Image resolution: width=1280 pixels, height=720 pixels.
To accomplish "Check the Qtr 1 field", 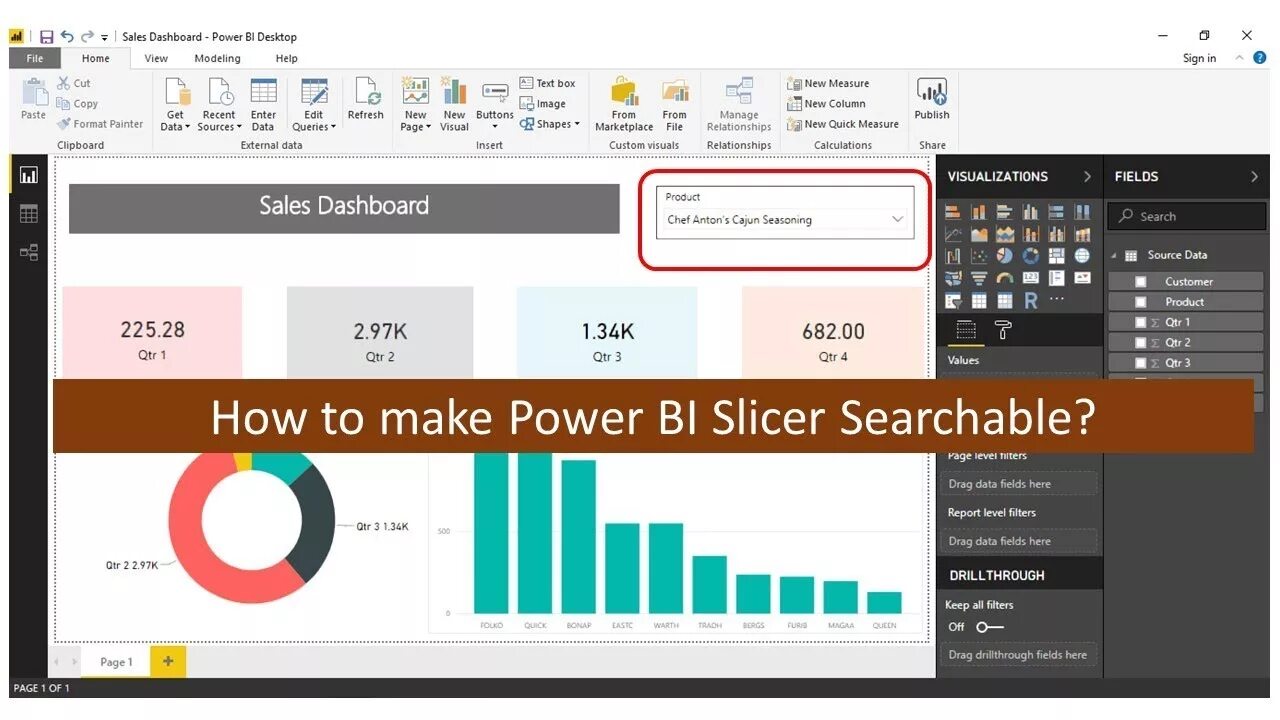I will [1140, 322].
